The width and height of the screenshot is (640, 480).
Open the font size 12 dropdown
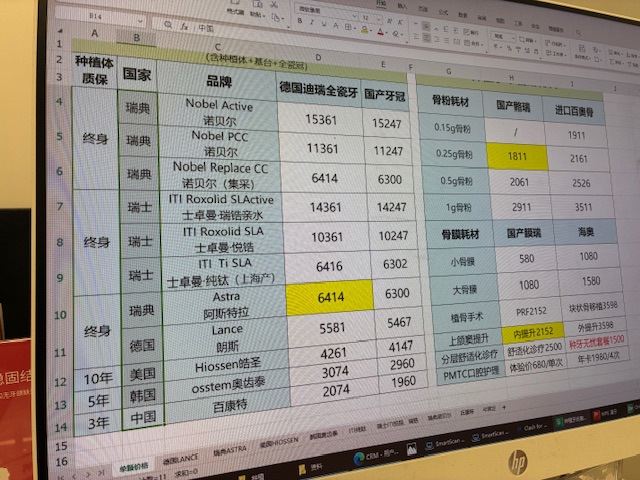coord(379,19)
